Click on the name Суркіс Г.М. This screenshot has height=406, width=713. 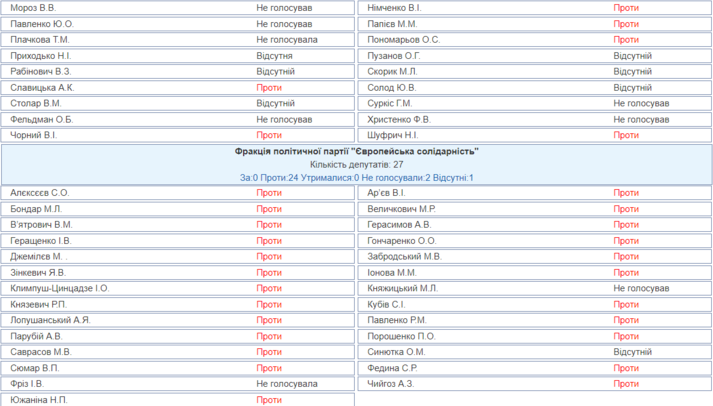tap(390, 103)
